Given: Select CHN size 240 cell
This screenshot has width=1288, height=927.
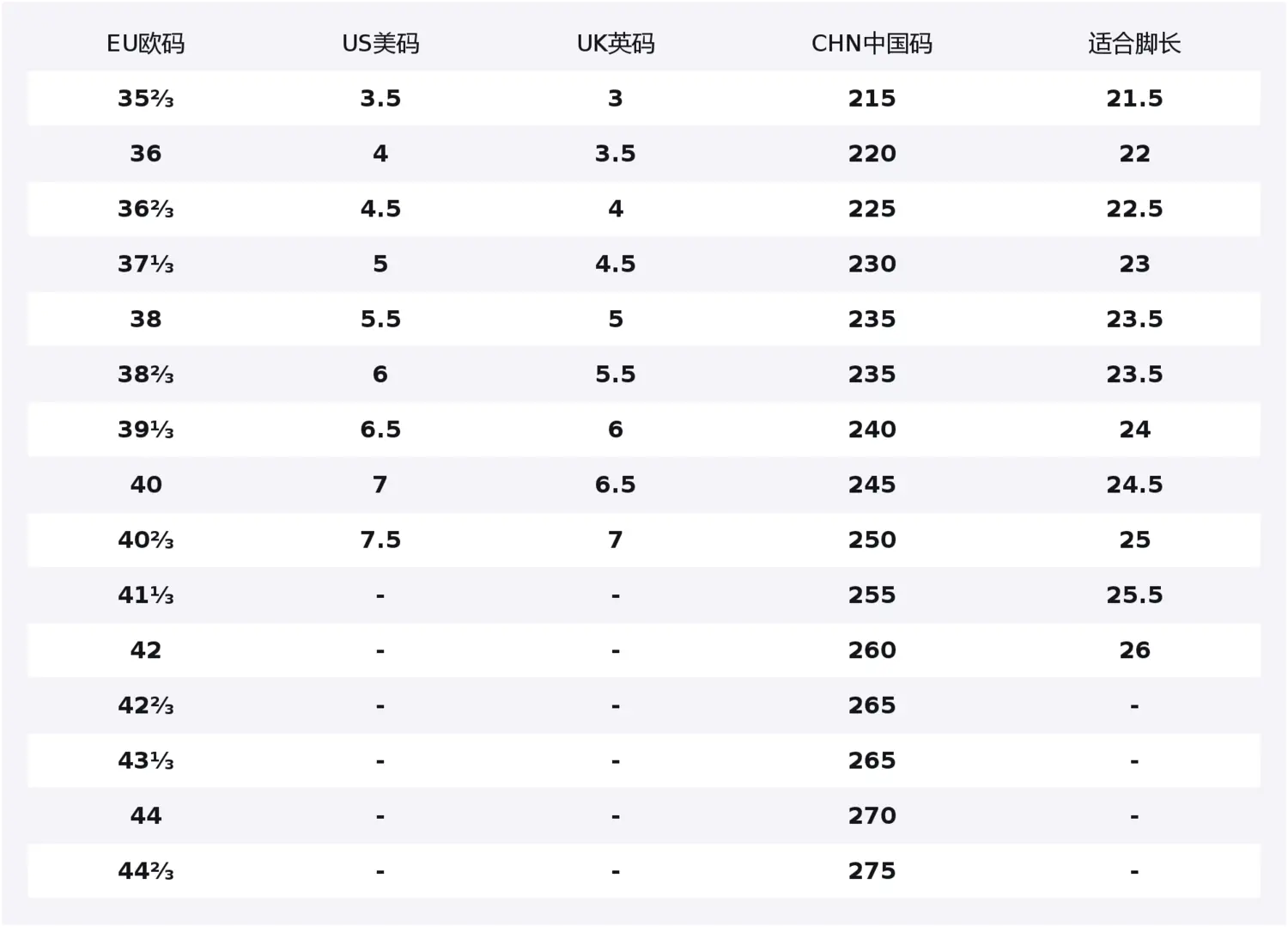Looking at the screenshot, I should 872,430.
